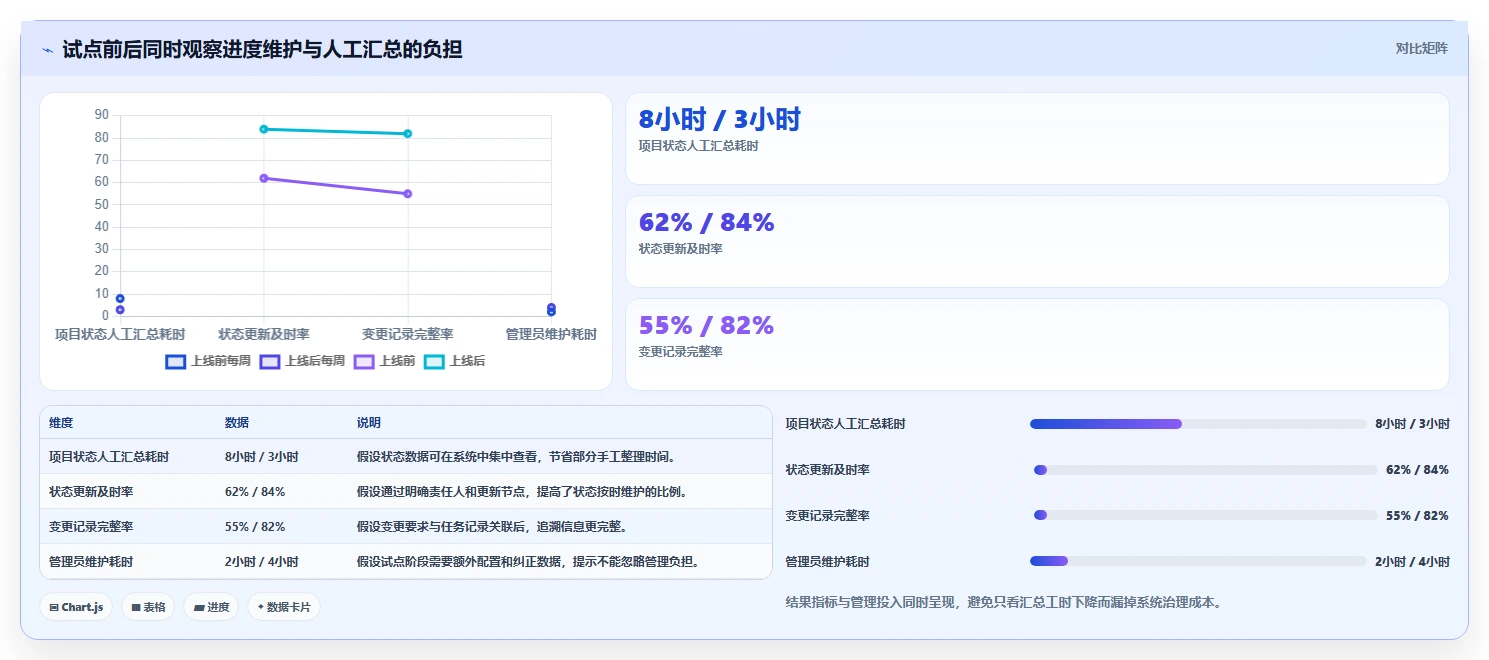Viewport: 1489px width, 660px height.
Task: Click the 说明 column header
Action: pyautogui.click(x=369, y=423)
